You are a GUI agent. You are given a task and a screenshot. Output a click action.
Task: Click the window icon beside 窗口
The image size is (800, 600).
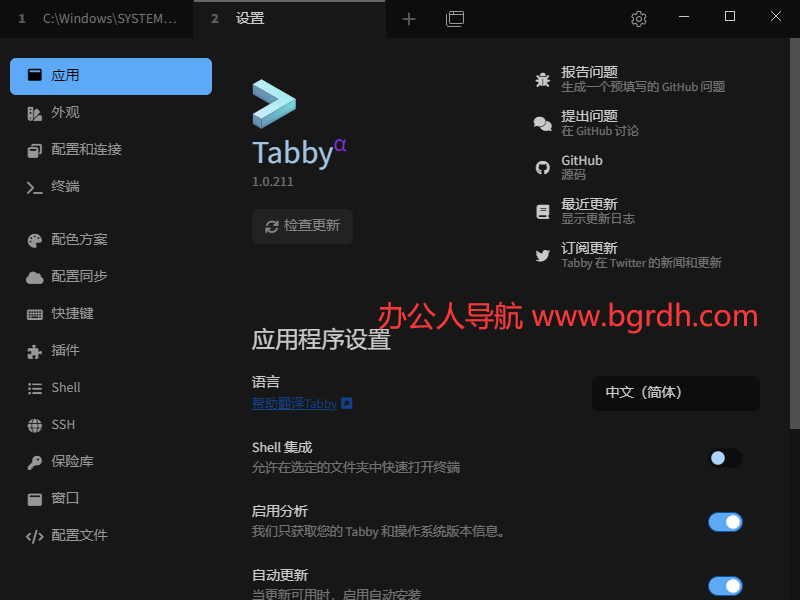(x=35, y=499)
